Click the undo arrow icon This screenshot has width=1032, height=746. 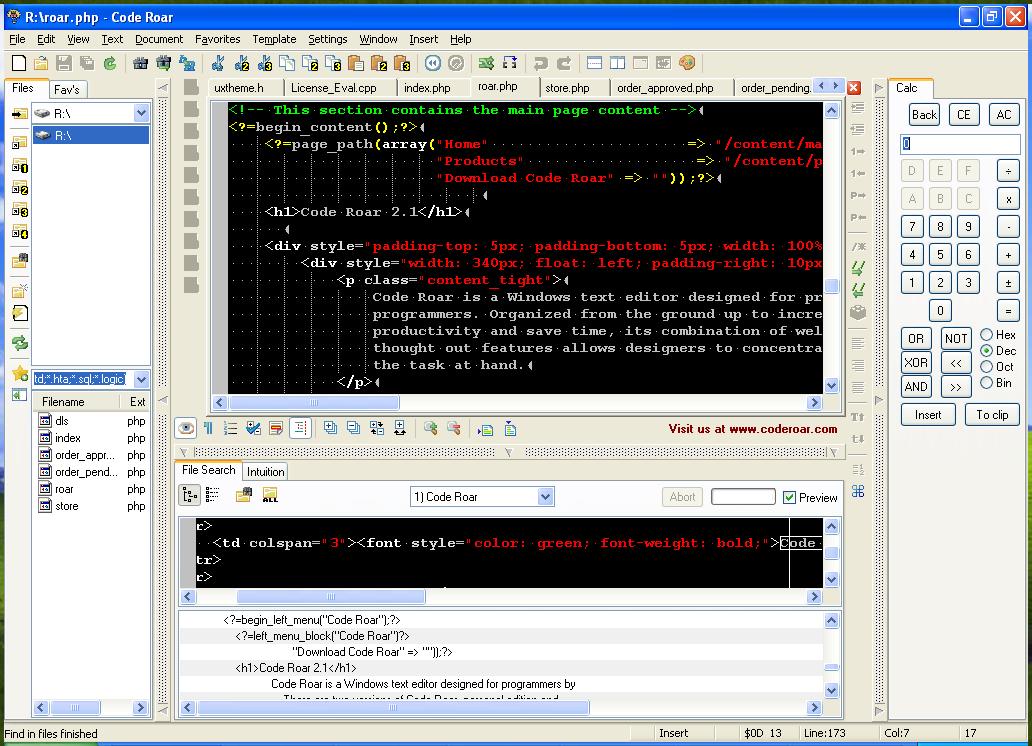coord(541,63)
